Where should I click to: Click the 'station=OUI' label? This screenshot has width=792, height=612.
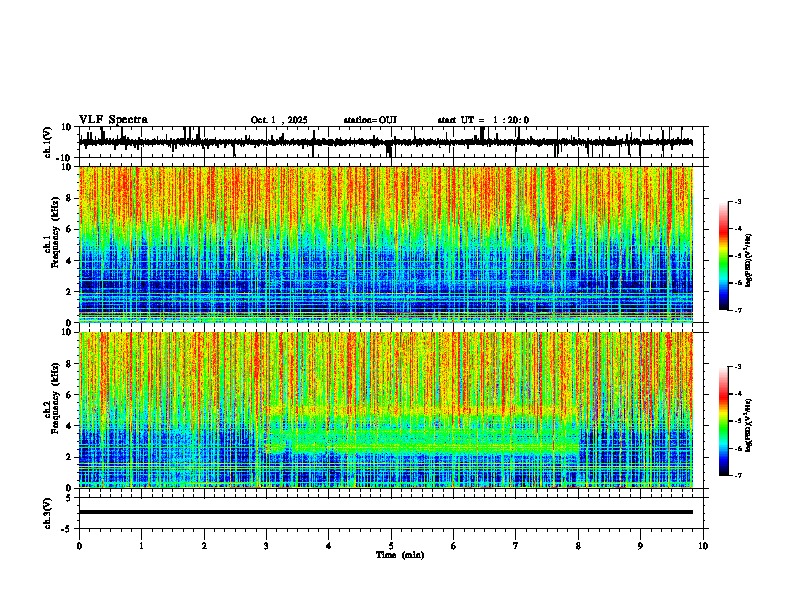click(370, 120)
